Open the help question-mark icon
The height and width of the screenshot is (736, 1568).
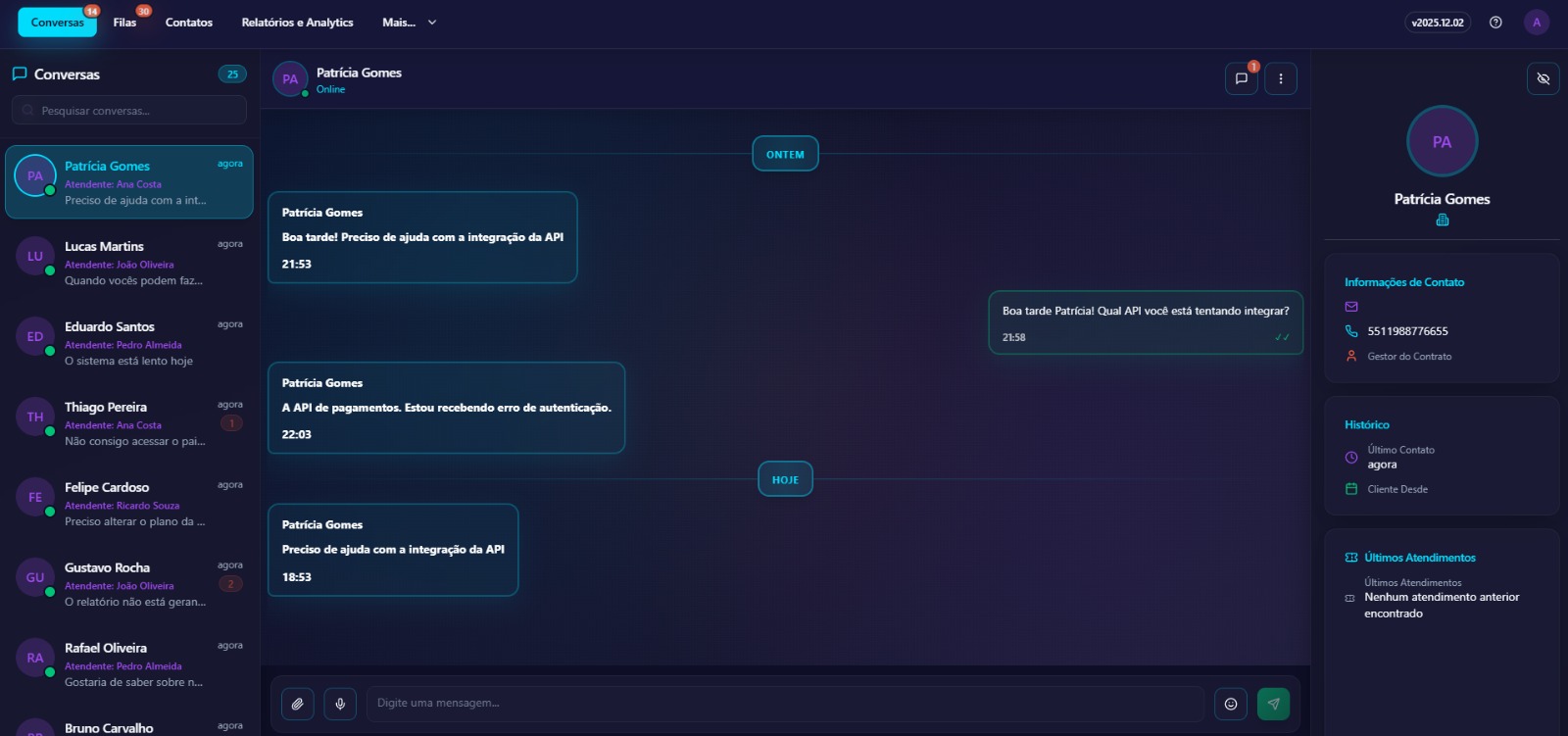(x=1495, y=23)
